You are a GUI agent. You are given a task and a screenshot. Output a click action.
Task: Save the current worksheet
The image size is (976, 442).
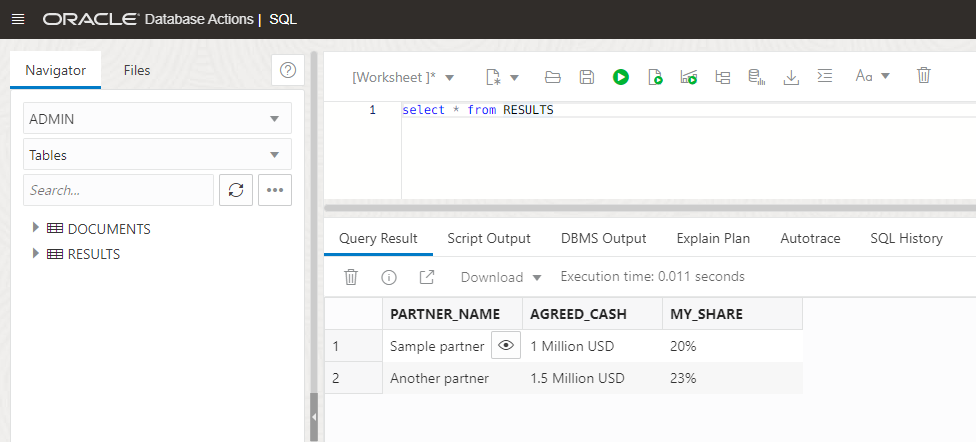(x=586, y=77)
